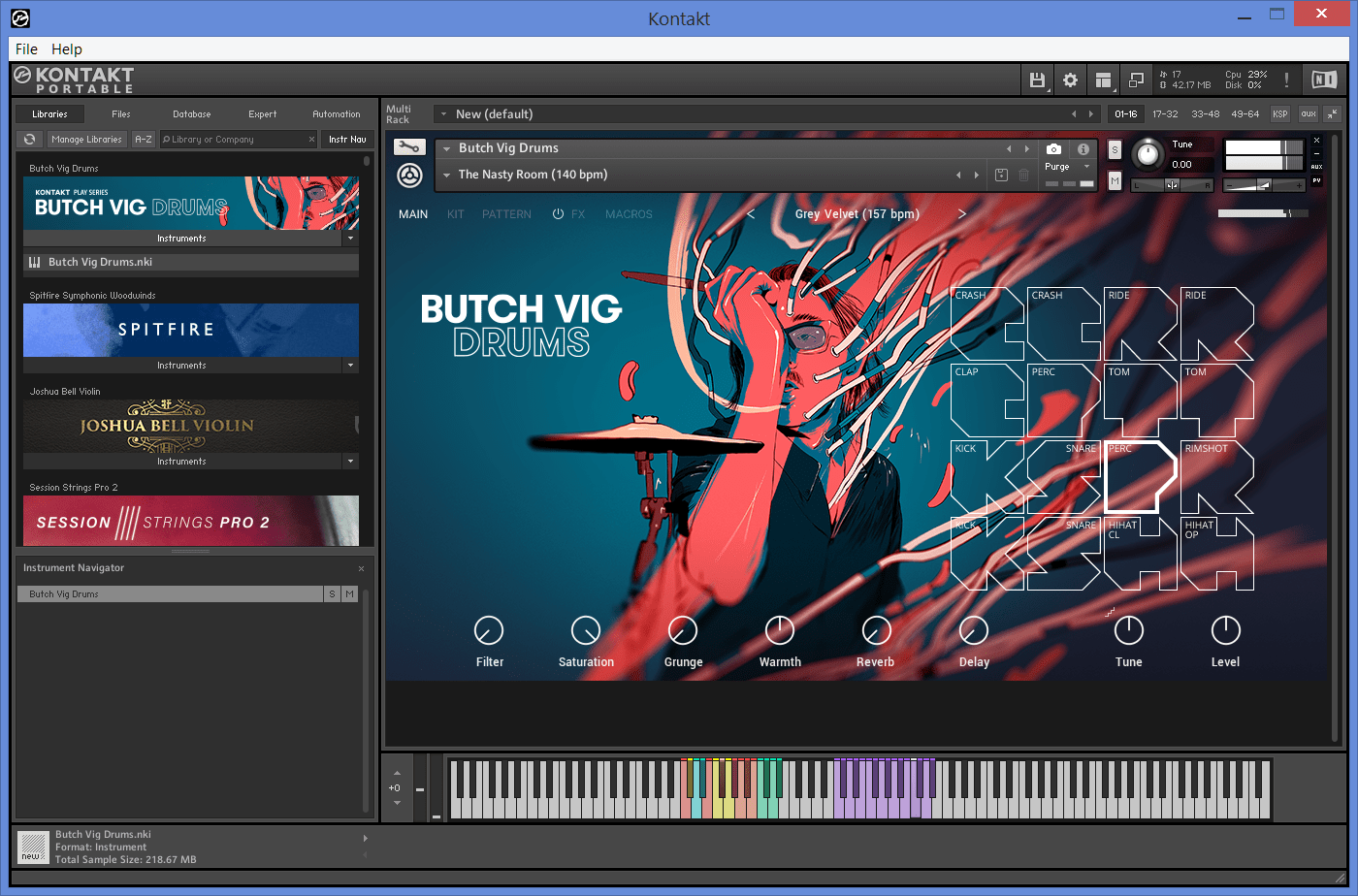This screenshot has width=1358, height=896.
Task: Show rack page 17-32
Action: pos(1165,114)
